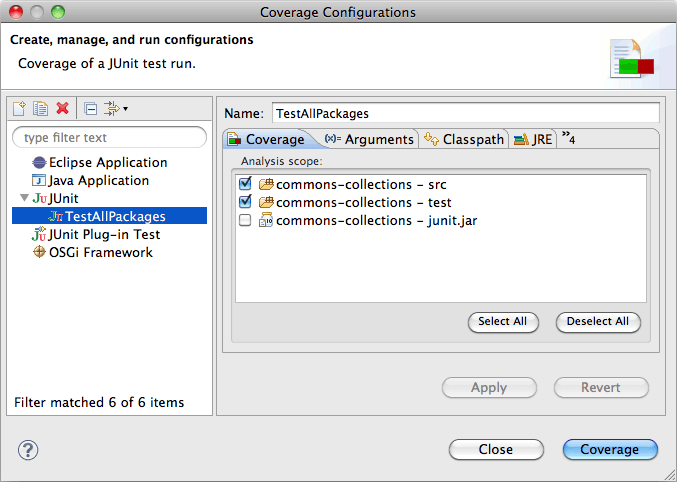Switch to the Arguments tab
Viewport: 677px width, 482px height.
(x=370, y=139)
